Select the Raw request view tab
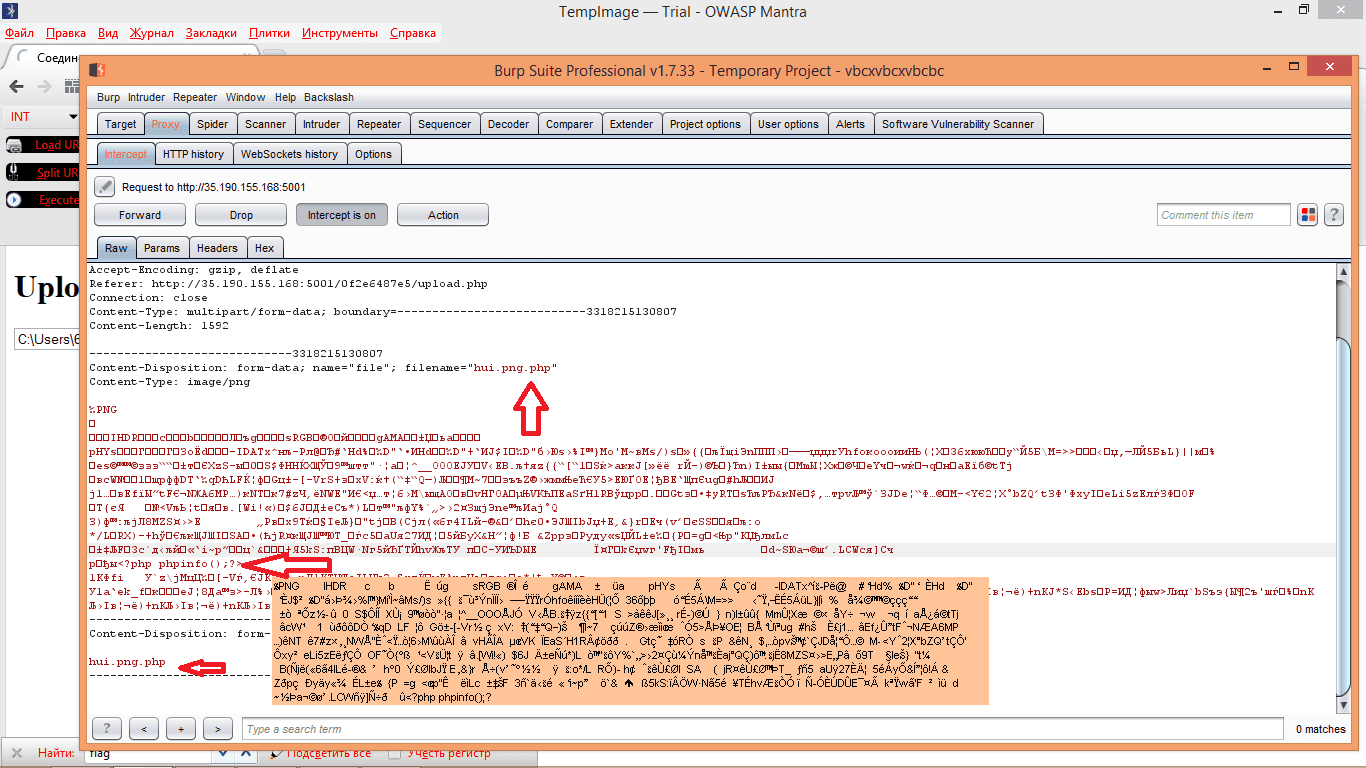1366x768 pixels. coord(116,248)
